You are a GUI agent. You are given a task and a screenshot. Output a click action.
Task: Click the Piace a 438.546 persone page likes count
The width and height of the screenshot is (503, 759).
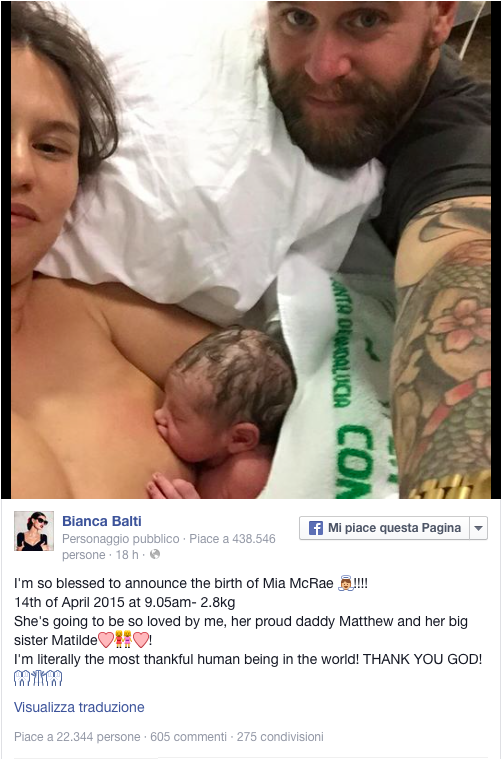168,546
